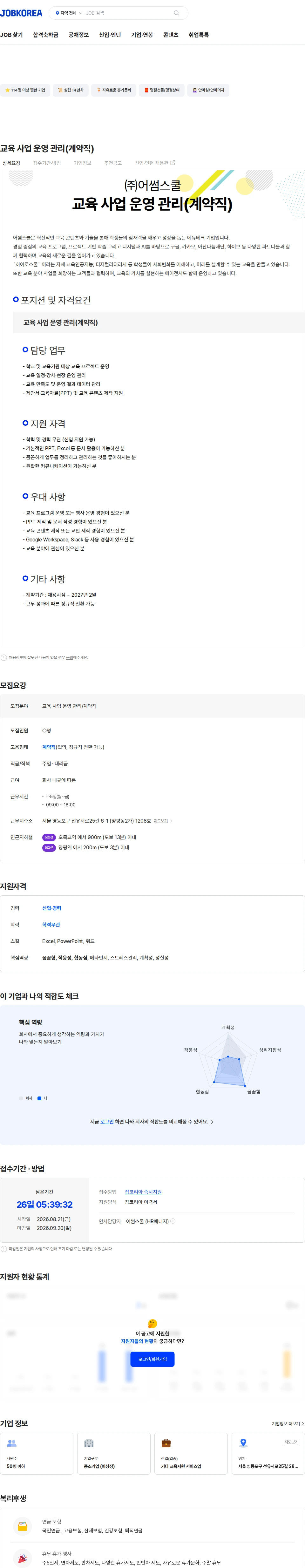Select the 상세요강 tab
Viewport: 305px width, 1568px height.
[11, 163]
